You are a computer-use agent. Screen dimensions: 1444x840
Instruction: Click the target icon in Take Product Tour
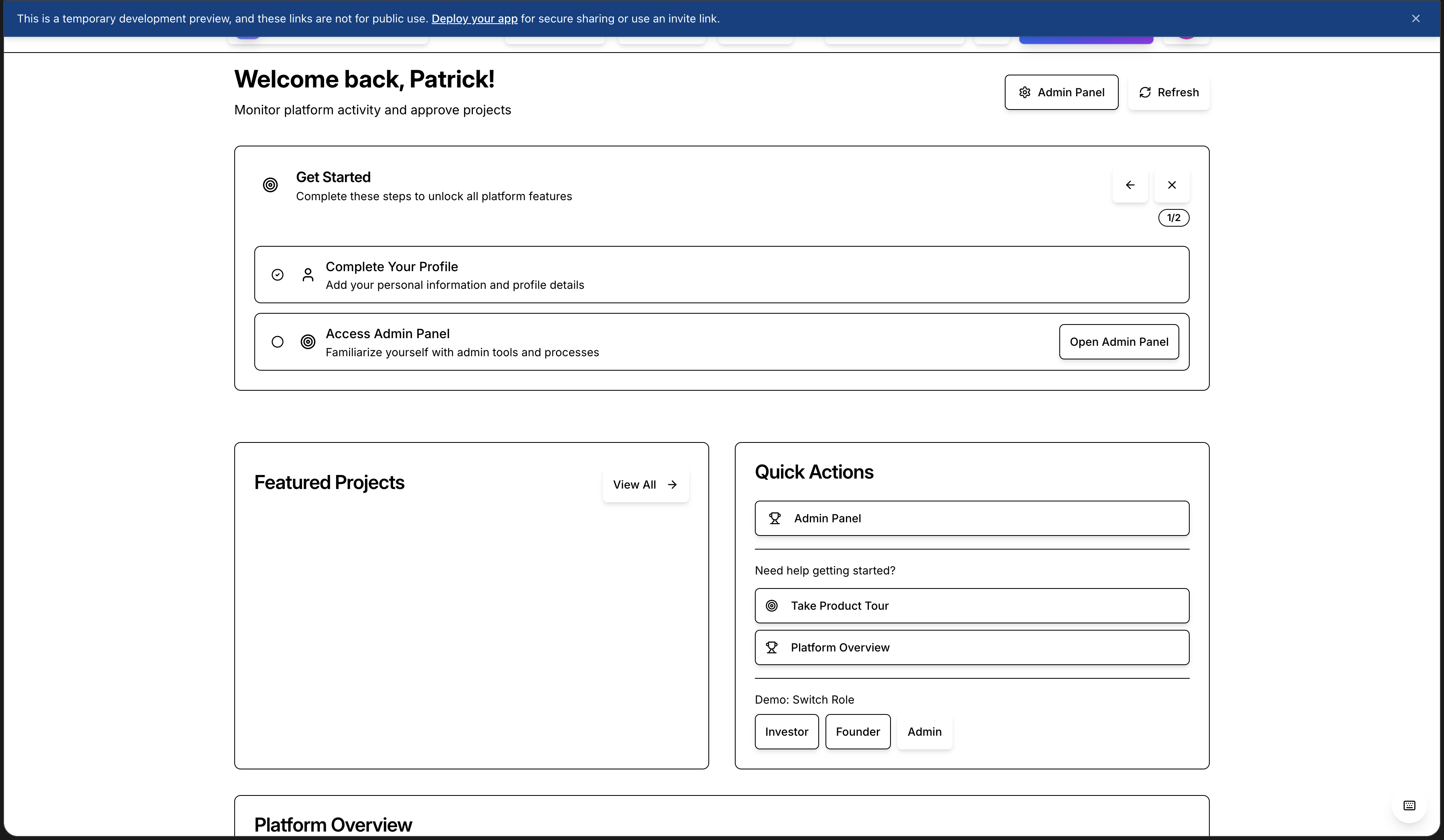pos(772,606)
